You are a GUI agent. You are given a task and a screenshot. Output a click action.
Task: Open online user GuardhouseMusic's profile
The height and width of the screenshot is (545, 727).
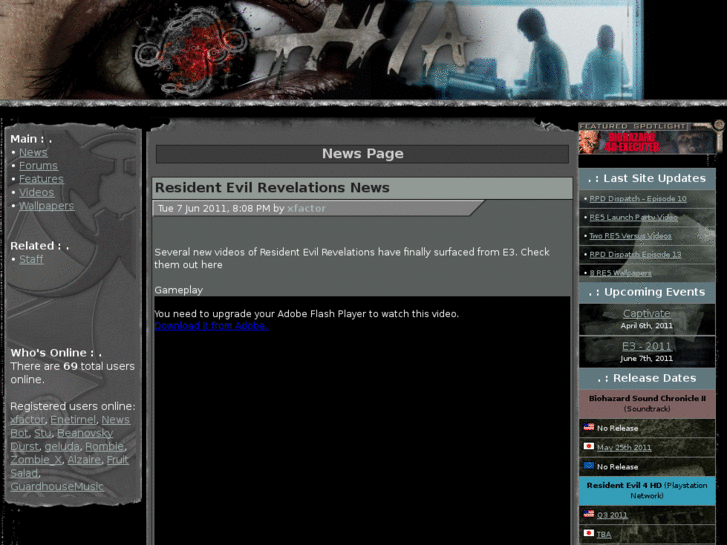pyautogui.click(x=57, y=487)
